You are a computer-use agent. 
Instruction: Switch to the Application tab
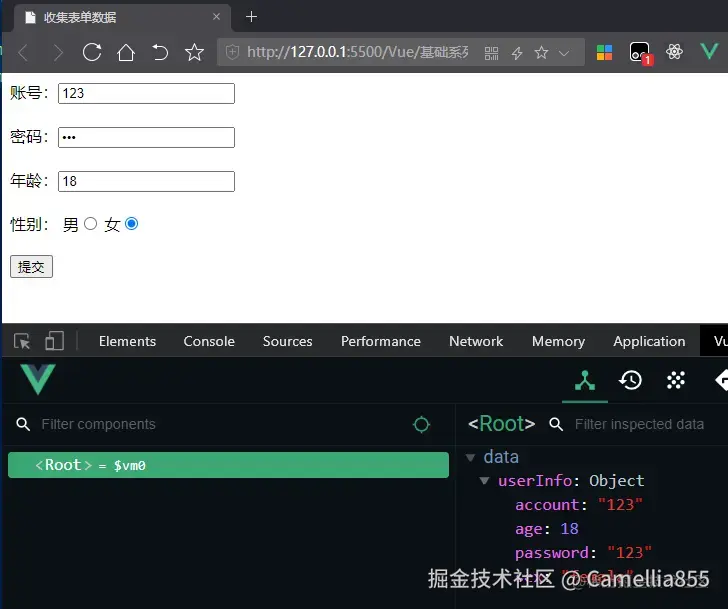pyautogui.click(x=649, y=341)
